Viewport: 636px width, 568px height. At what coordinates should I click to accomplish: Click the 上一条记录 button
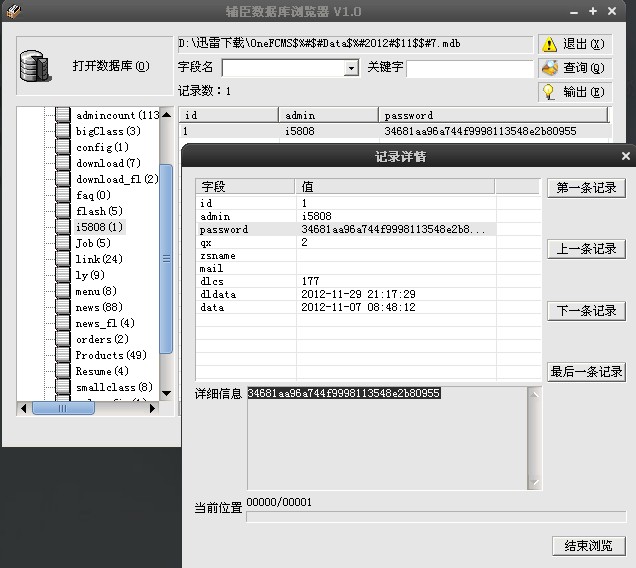tap(586, 249)
